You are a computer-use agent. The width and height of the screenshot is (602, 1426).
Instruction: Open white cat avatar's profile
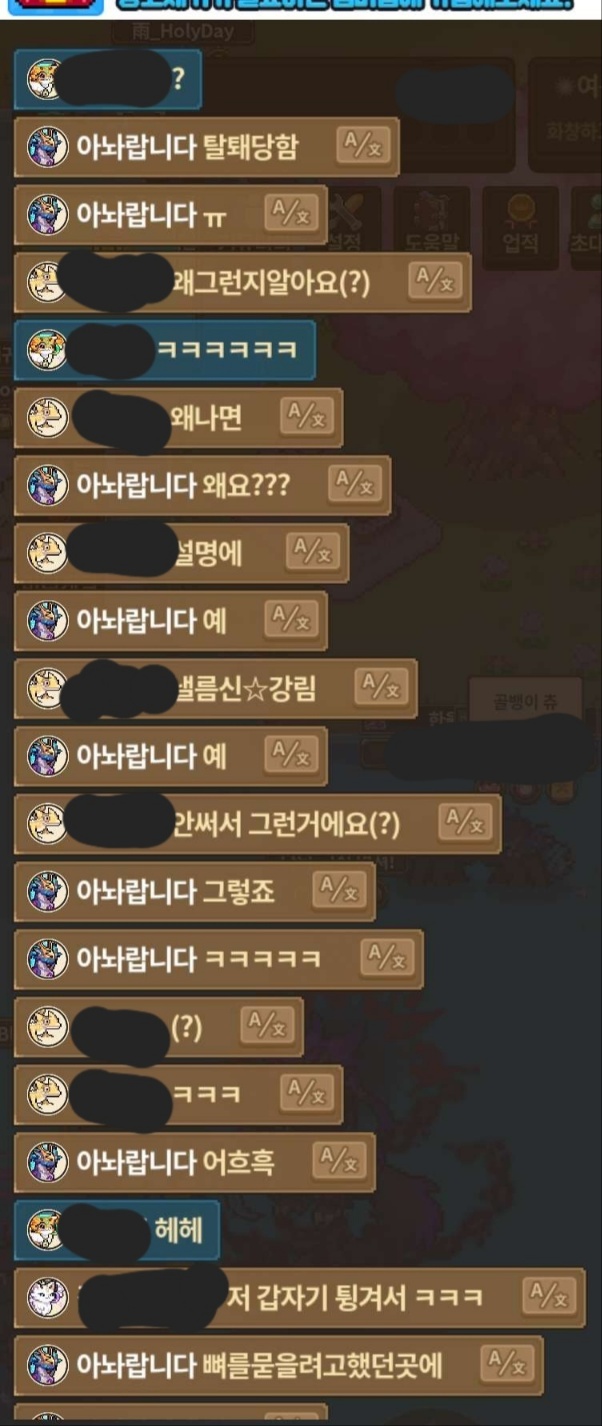pos(47,1297)
